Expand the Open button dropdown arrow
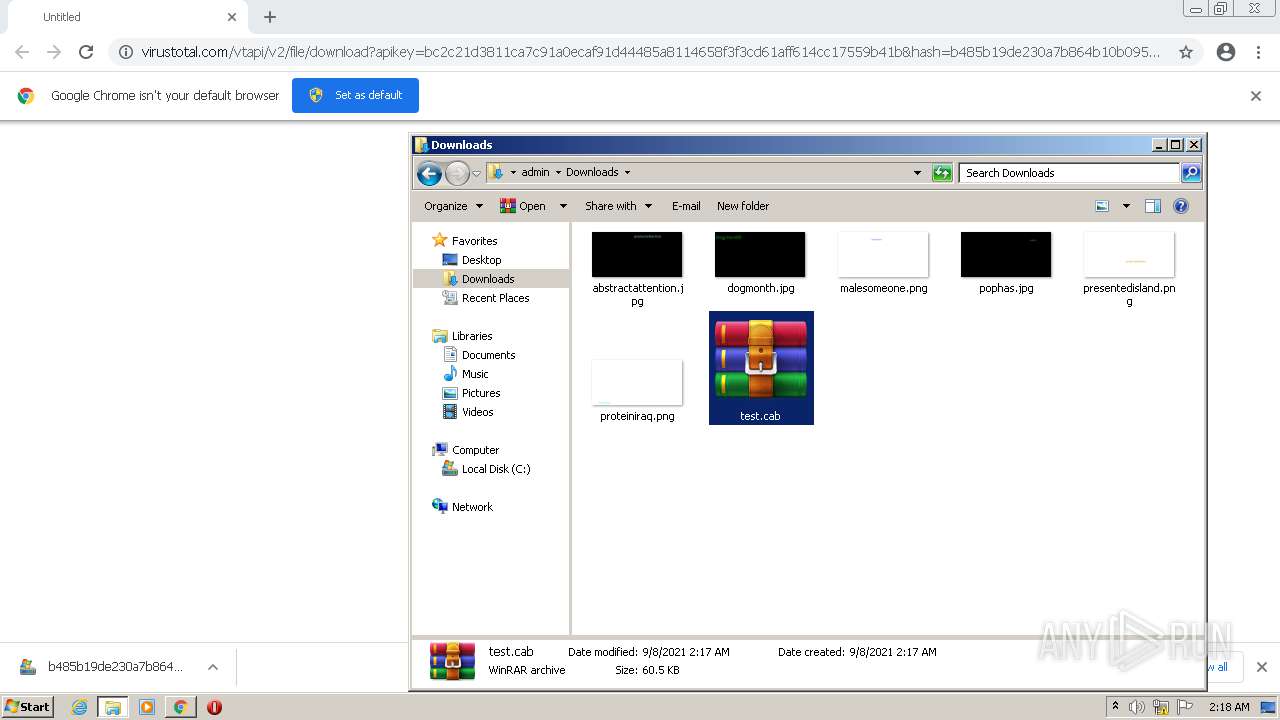Viewport: 1280px width, 720px height. click(x=563, y=206)
